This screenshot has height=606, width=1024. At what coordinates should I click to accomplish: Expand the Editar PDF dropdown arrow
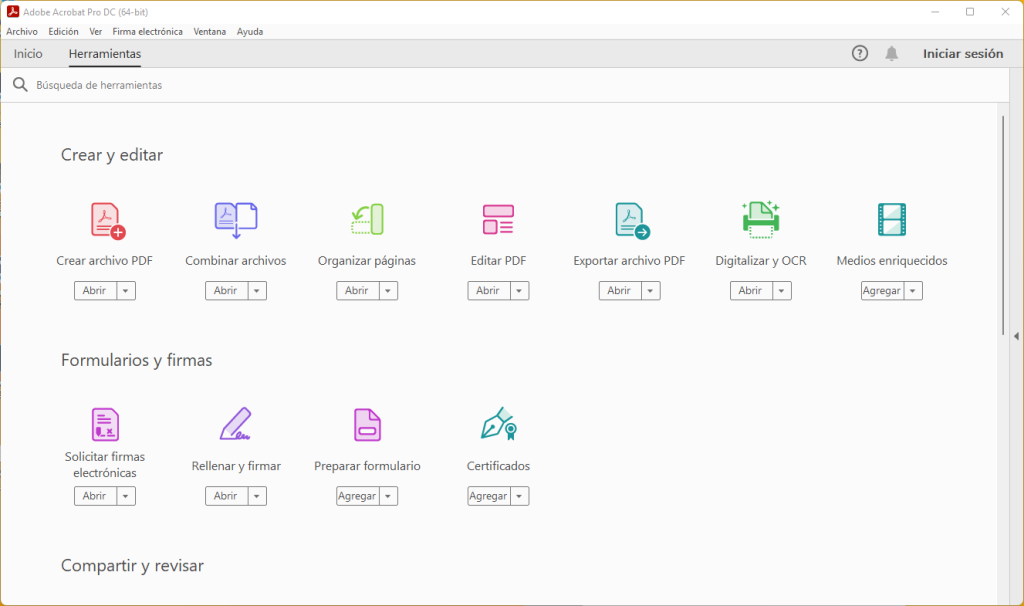(x=520, y=291)
